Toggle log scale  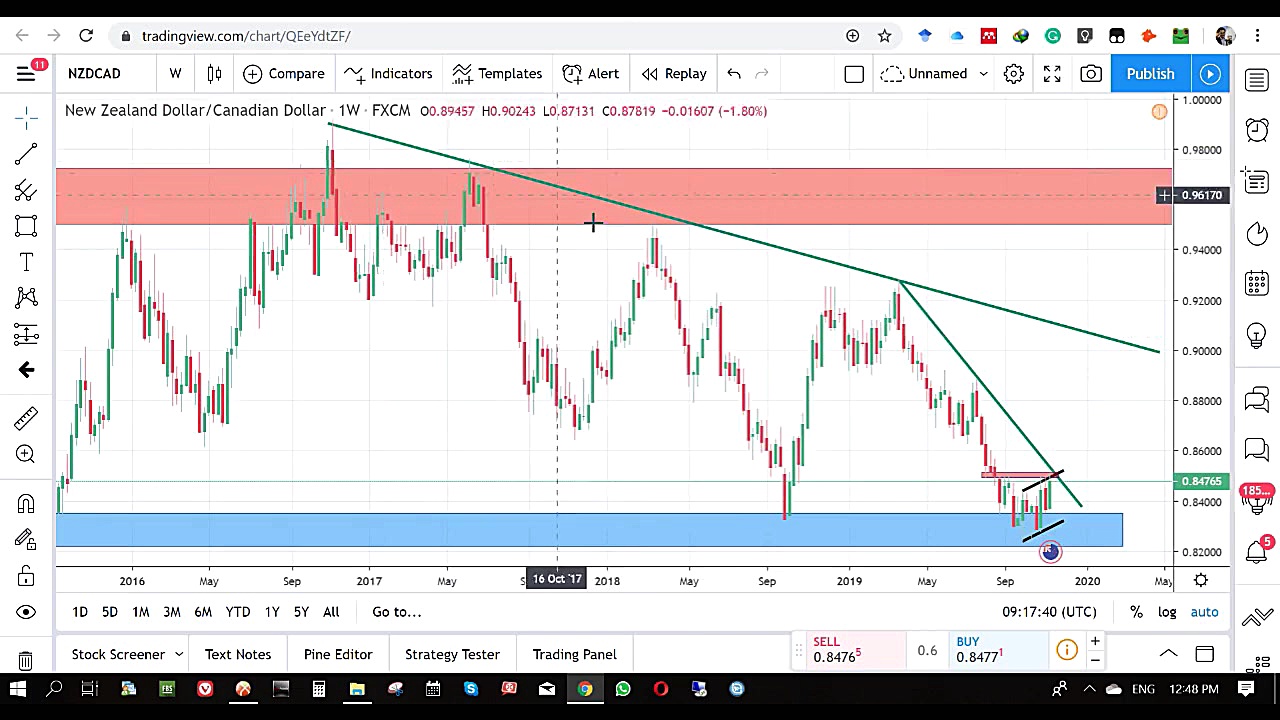(1167, 612)
